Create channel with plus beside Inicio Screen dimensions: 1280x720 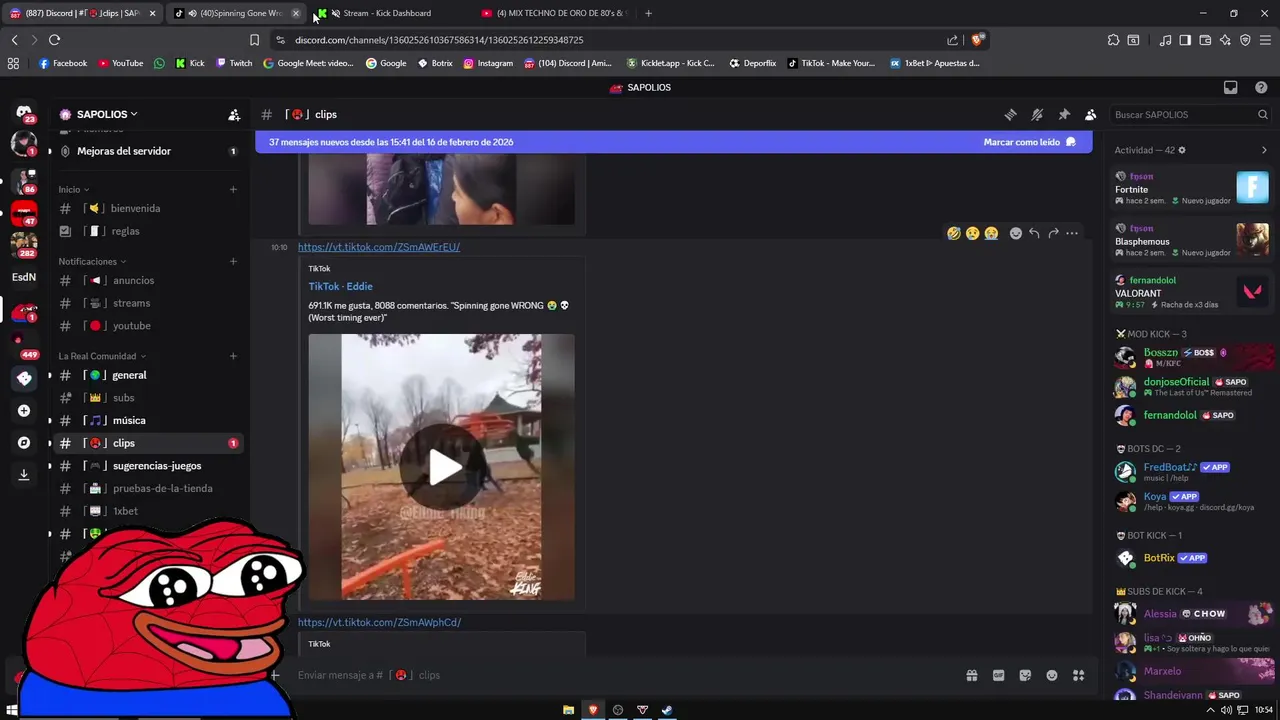click(233, 189)
